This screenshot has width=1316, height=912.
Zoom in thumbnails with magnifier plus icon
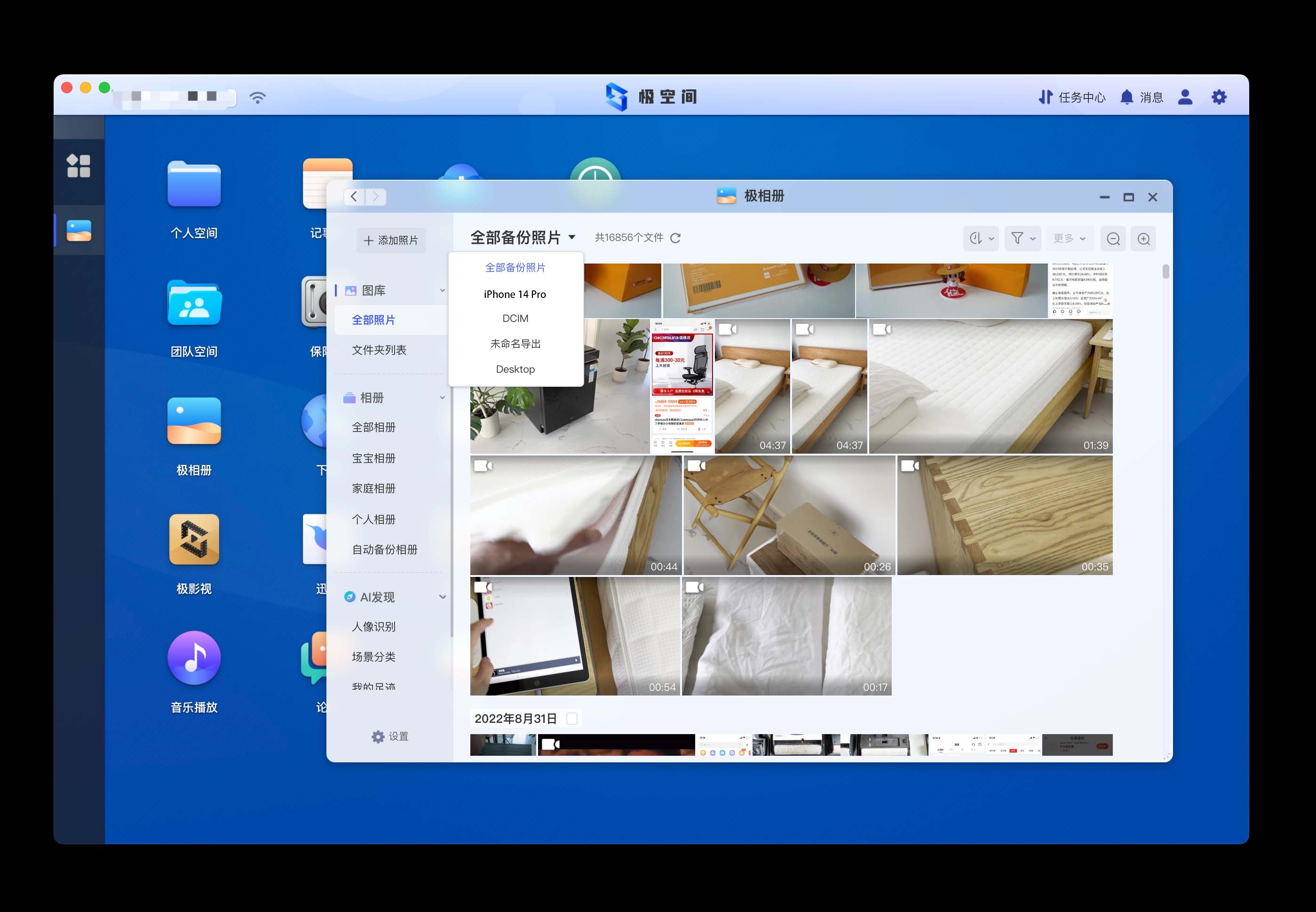tap(1143, 238)
